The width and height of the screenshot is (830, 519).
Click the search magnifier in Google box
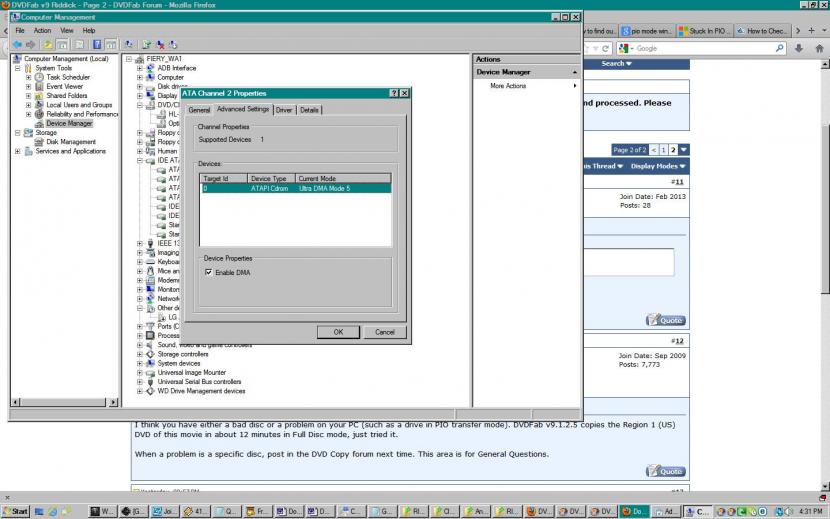click(779, 48)
